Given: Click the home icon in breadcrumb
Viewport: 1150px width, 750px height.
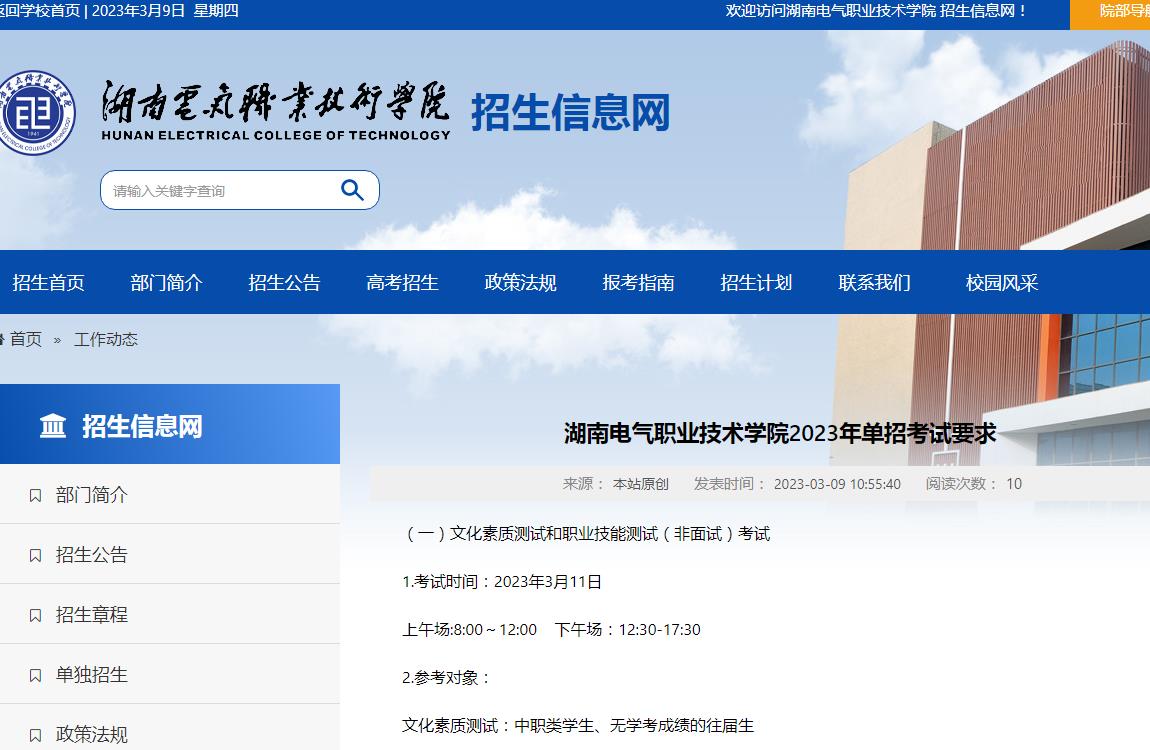Looking at the screenshot, I should 1,339.
